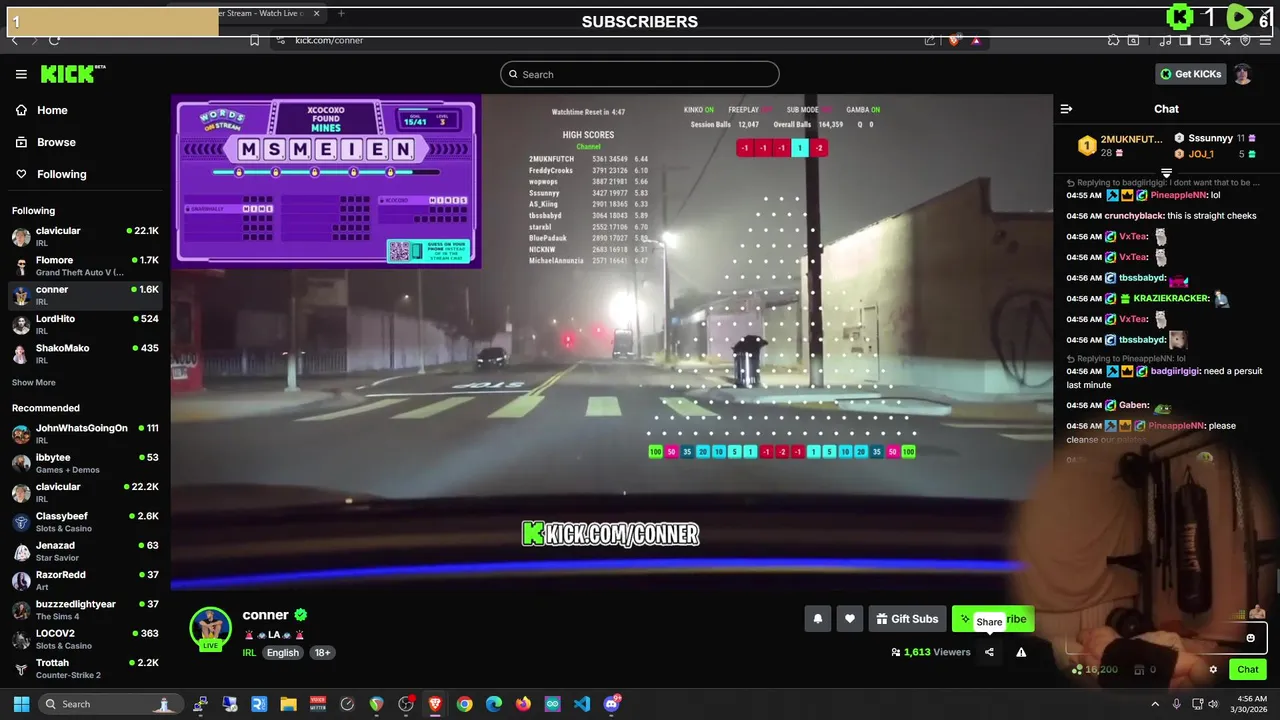Open the profile avatar menu
1280x720 pixels.
pyautogui.click(x=1242, y=74)
